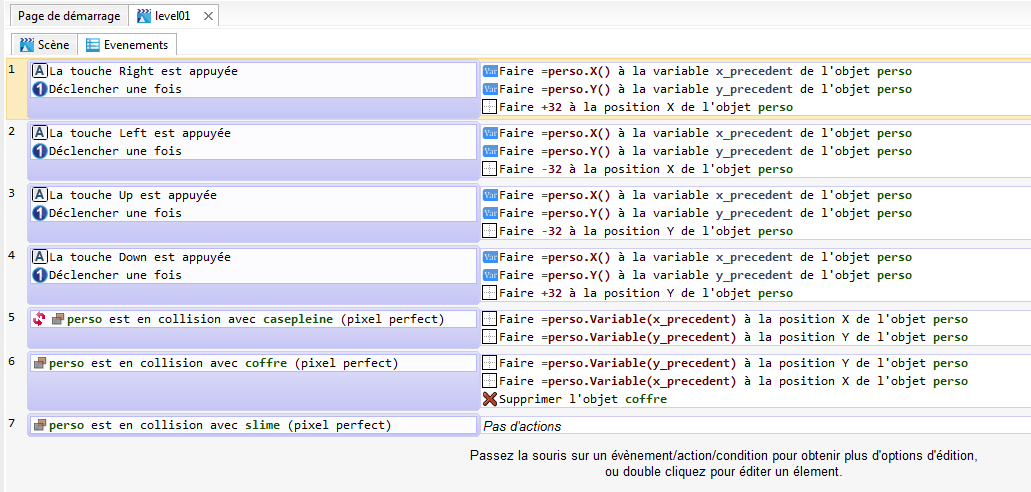Click Pas d'actions in event 7
The height and width of the screenshot is (492, 1031).
click(x=522, y=426)
